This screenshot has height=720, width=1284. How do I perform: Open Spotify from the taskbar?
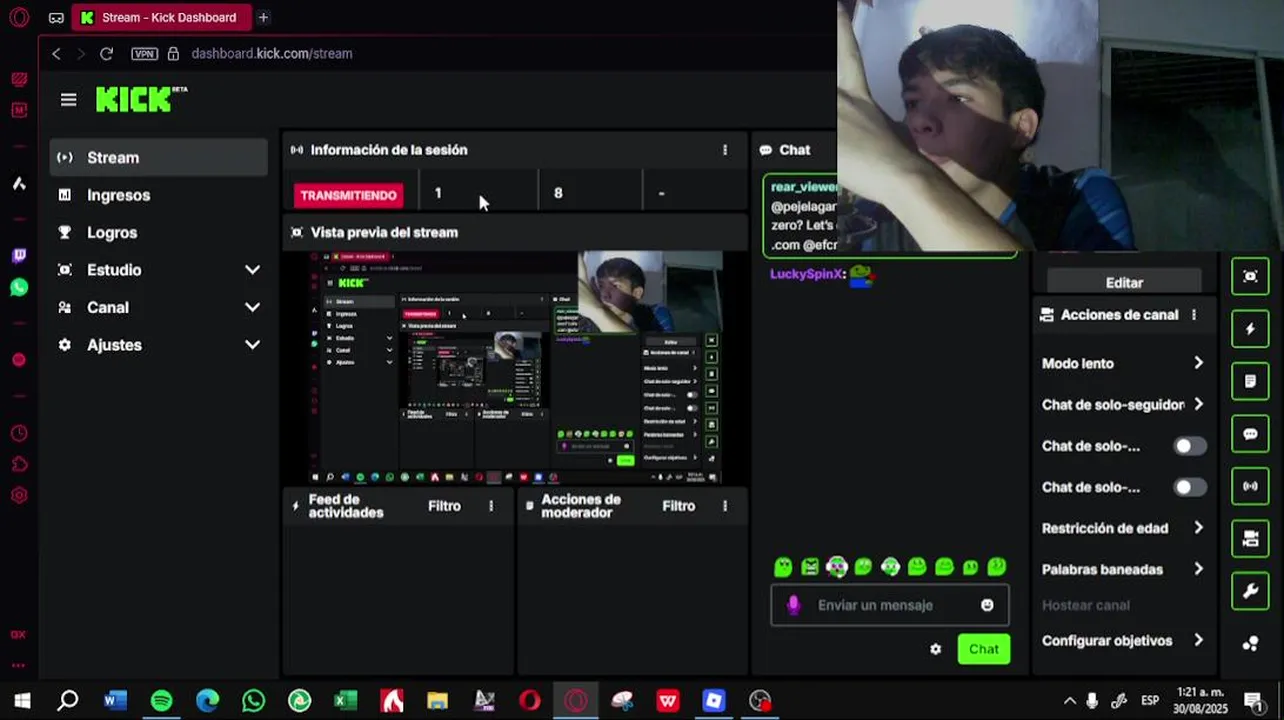tap(161, 701)
